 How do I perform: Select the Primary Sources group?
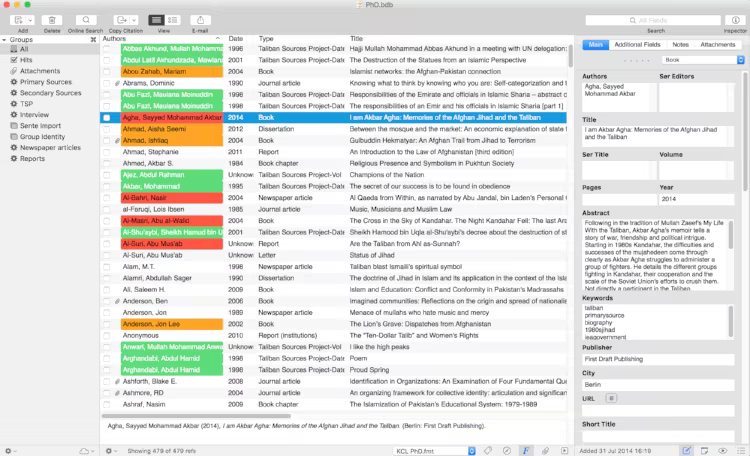coord(45,82)
